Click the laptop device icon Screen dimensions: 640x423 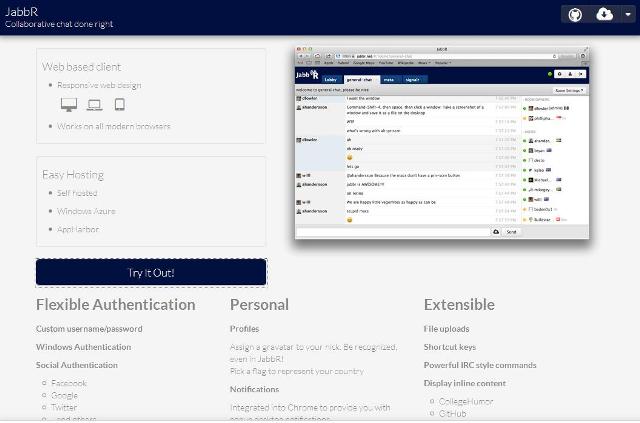pos(94,105)
